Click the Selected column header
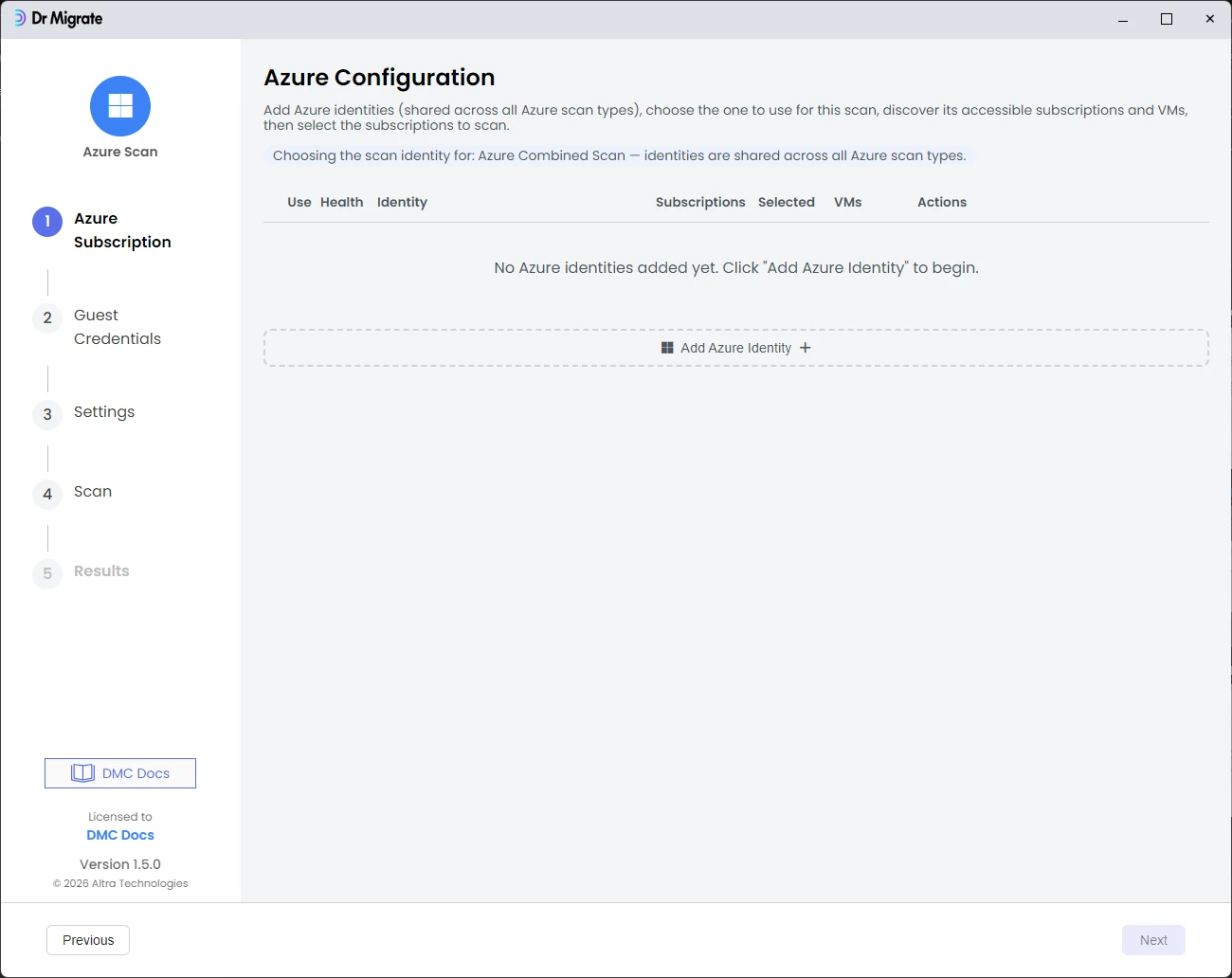Viewport: 1232px width, 978px height. point(787,202)
